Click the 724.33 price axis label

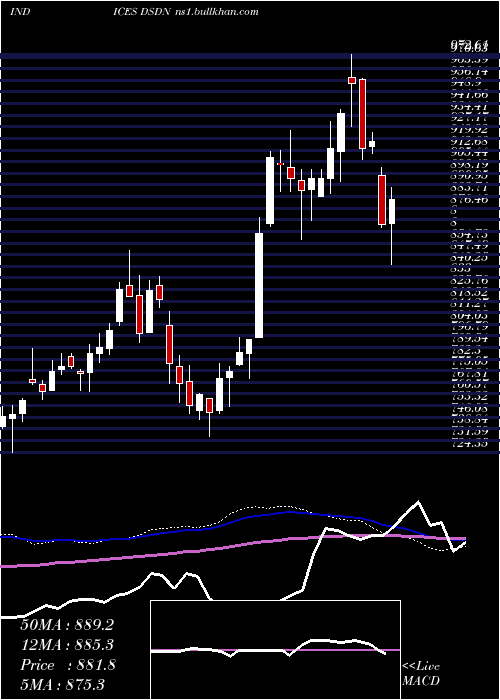coord(469,444)
